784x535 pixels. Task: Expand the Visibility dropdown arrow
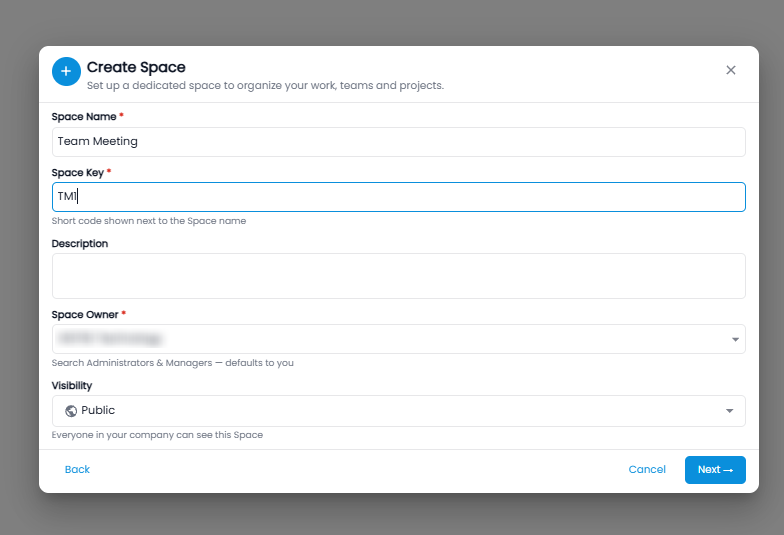[x=730, y=411]
